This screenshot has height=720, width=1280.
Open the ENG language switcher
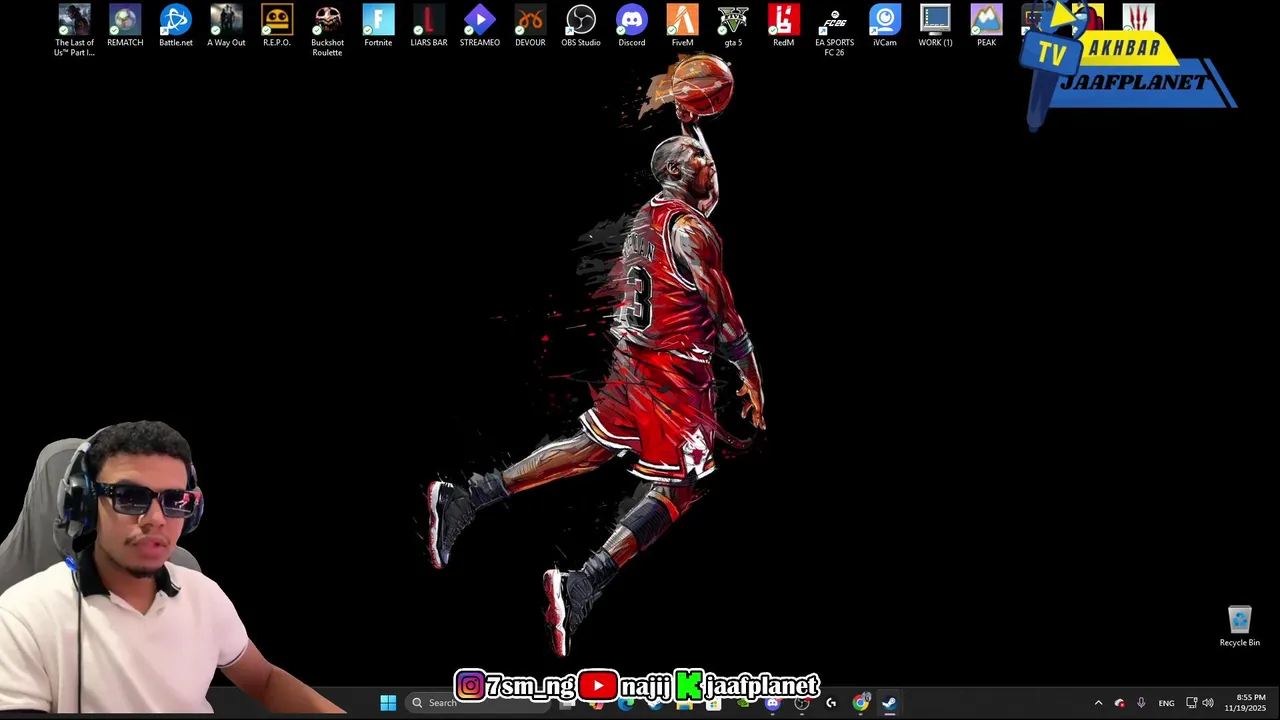pos(1166,703)
